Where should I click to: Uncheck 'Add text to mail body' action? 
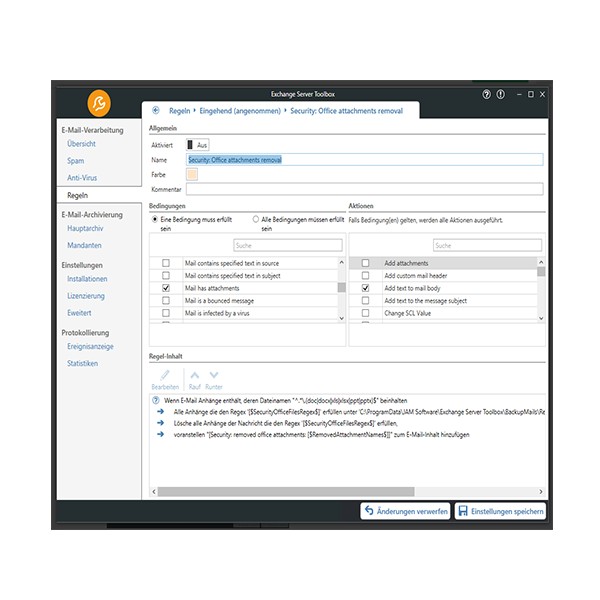click(365, 288)
